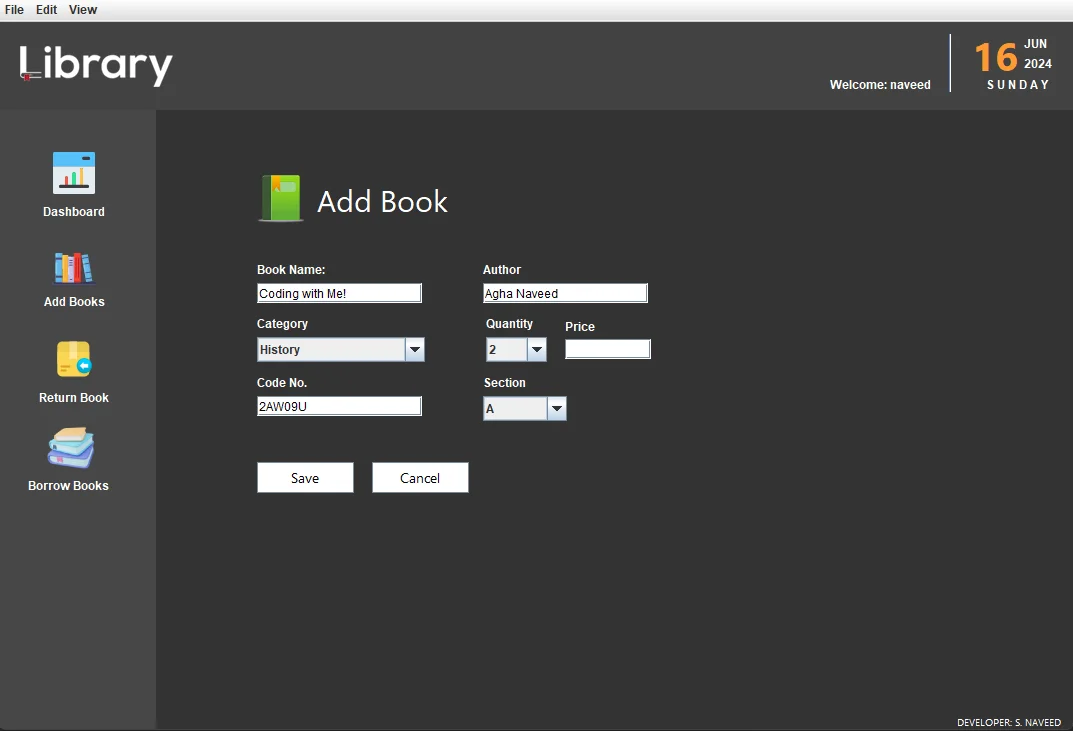Image resolution: width=1073 pixels, height=731 pixels.
Task: Go to Dashboard via its label
Action: 74,212
